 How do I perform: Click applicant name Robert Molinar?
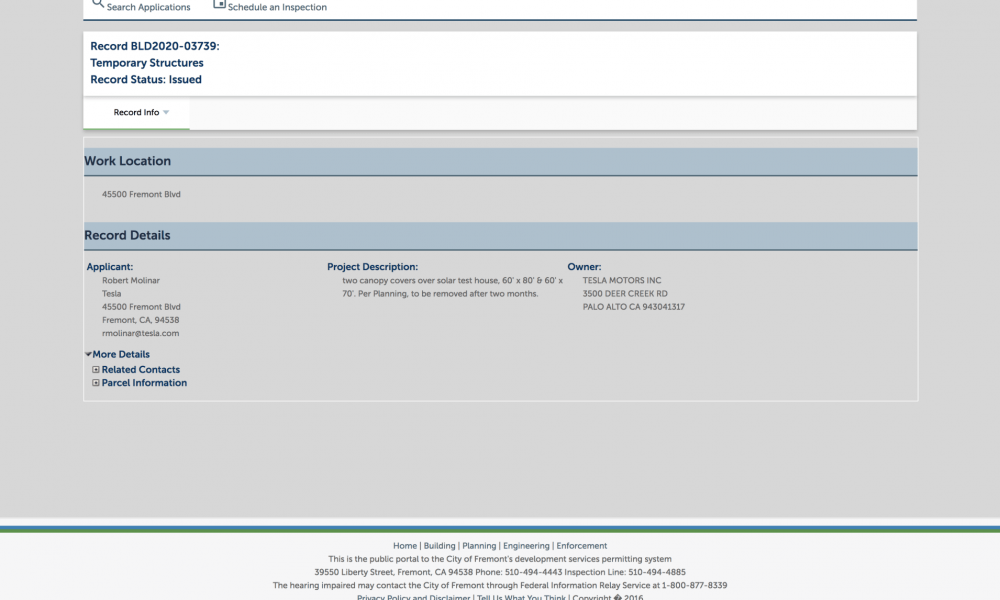click(131, 281)
